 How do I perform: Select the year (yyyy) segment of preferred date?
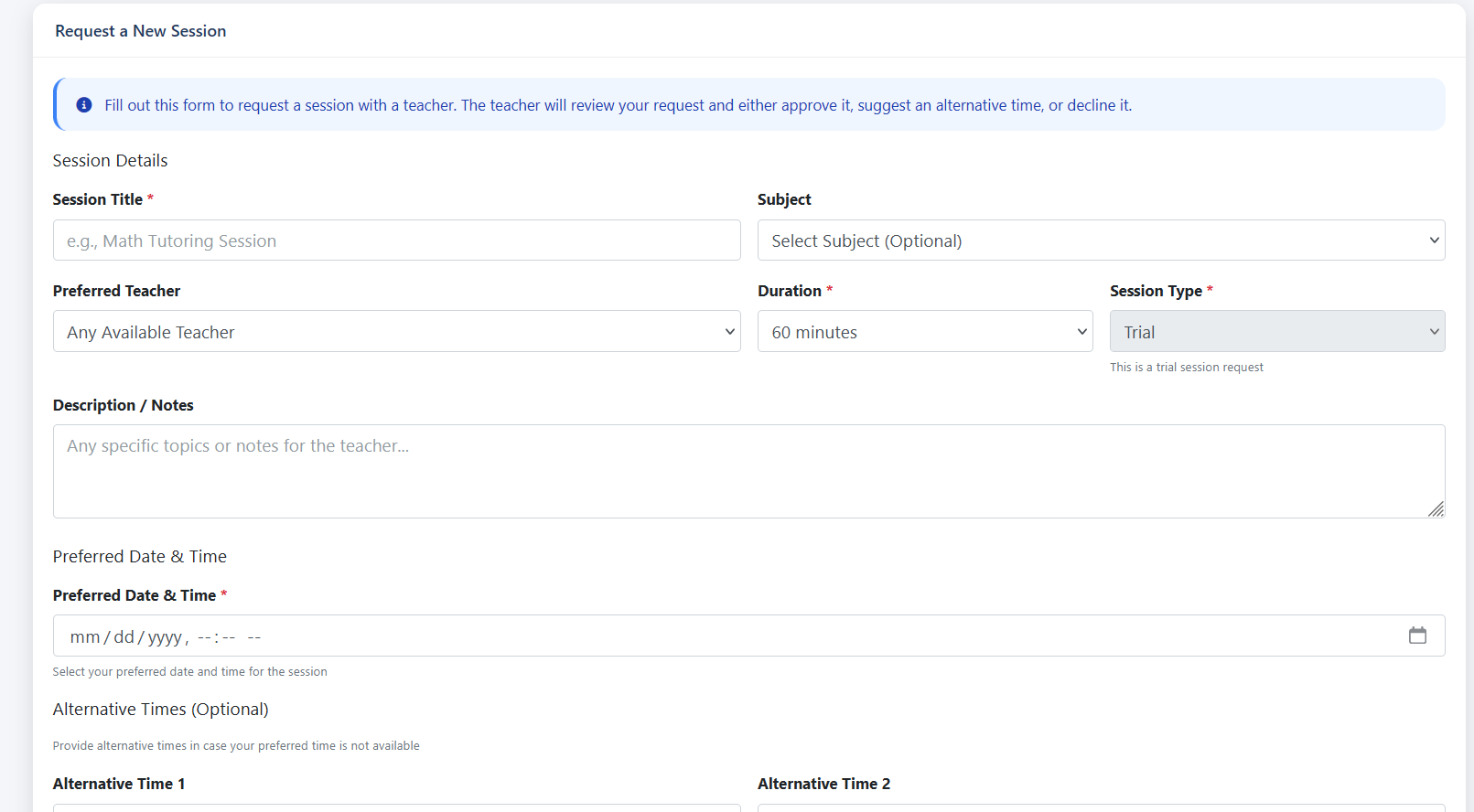165,637
